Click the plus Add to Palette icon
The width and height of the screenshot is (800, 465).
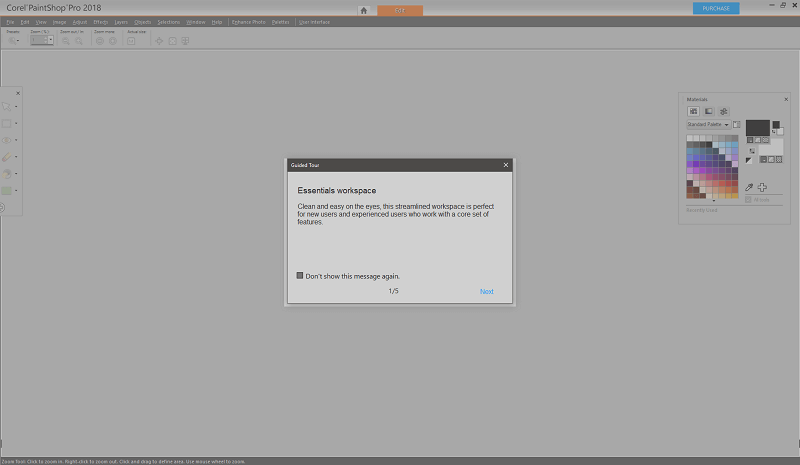(x=762, y=187)
